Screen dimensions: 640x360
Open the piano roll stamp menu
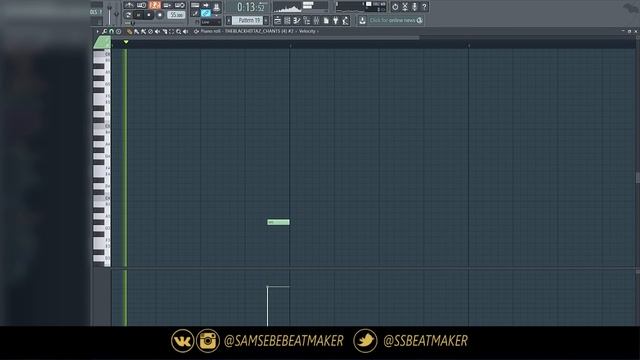coord(118,31)
